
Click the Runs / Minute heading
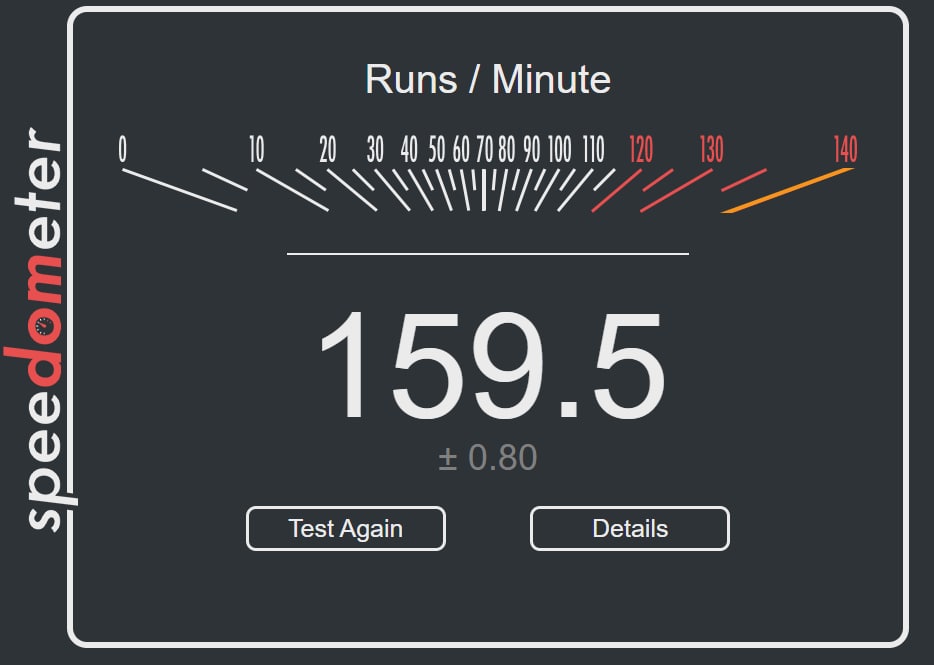(x=488, y=79)
